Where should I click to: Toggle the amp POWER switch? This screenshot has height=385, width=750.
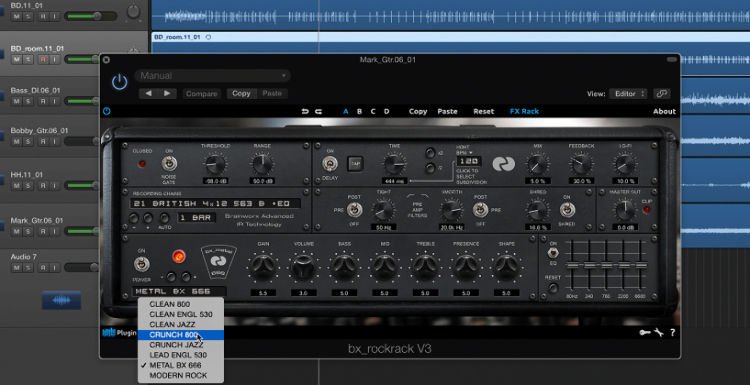click(x=142, y=264)
